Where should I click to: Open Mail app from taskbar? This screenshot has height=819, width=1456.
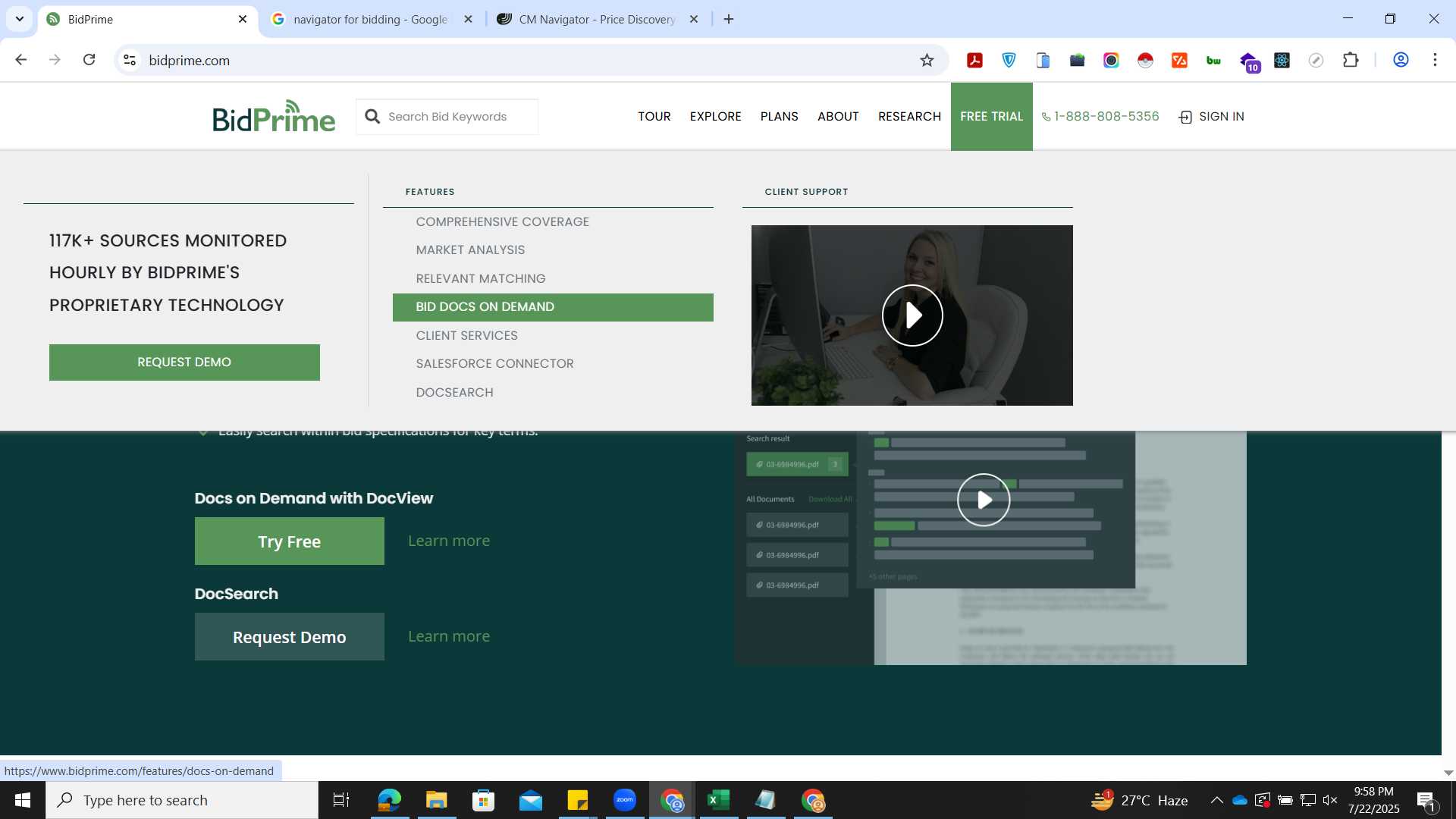click(x=531, y=800)
